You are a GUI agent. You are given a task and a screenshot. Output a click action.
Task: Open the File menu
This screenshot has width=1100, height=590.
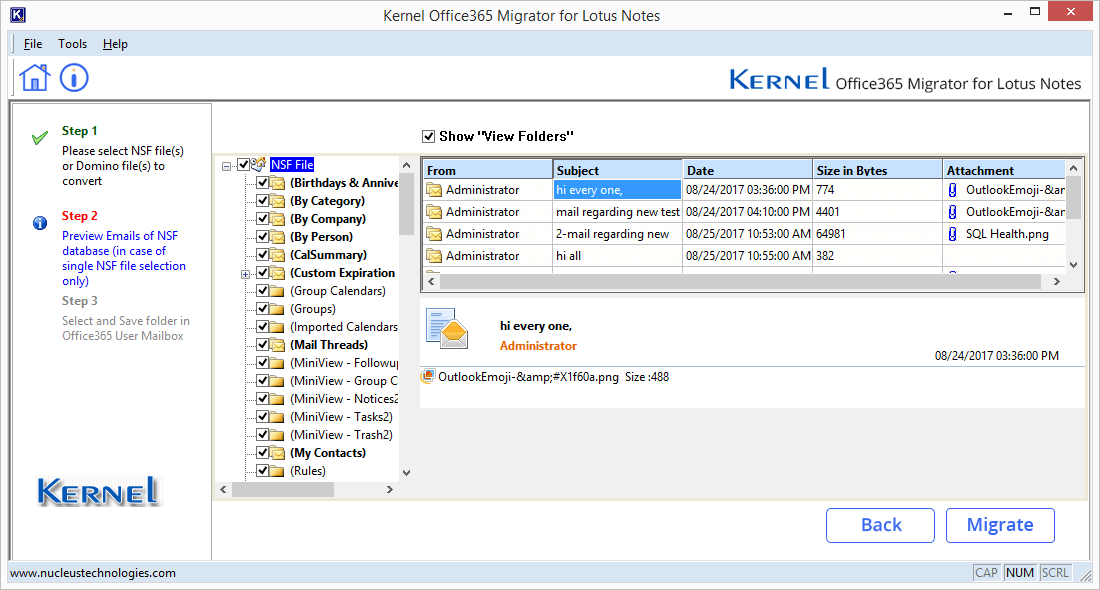32,43
